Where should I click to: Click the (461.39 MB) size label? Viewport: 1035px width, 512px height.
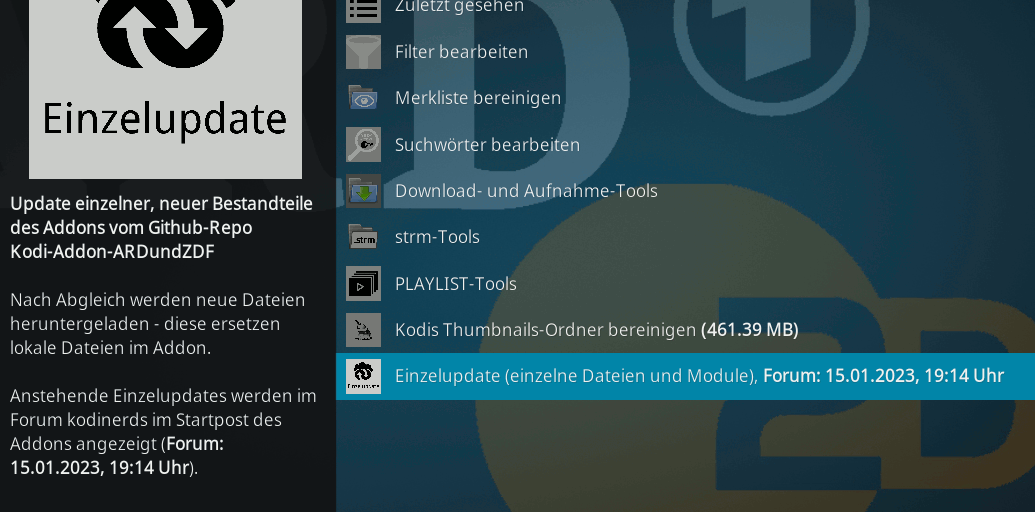(750, 330)
